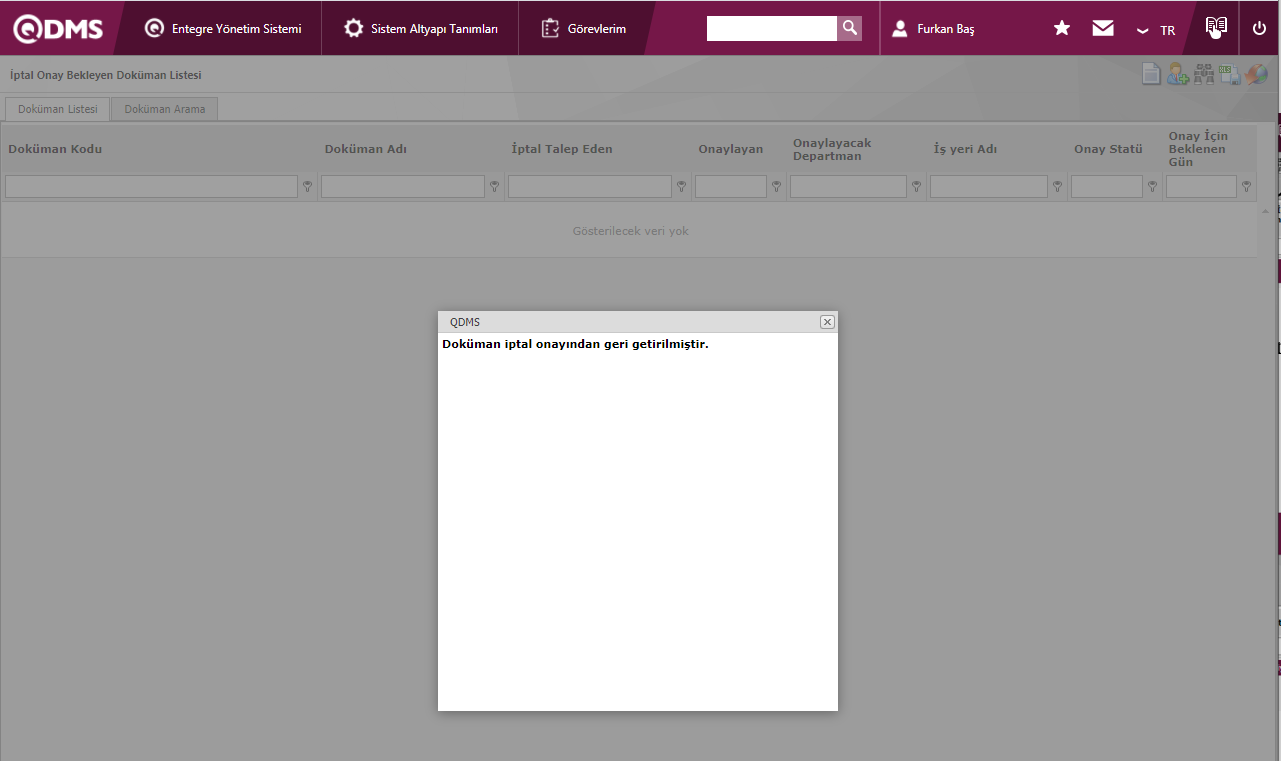Open the help guide book icon
1281x761 pixels.
1216,28
